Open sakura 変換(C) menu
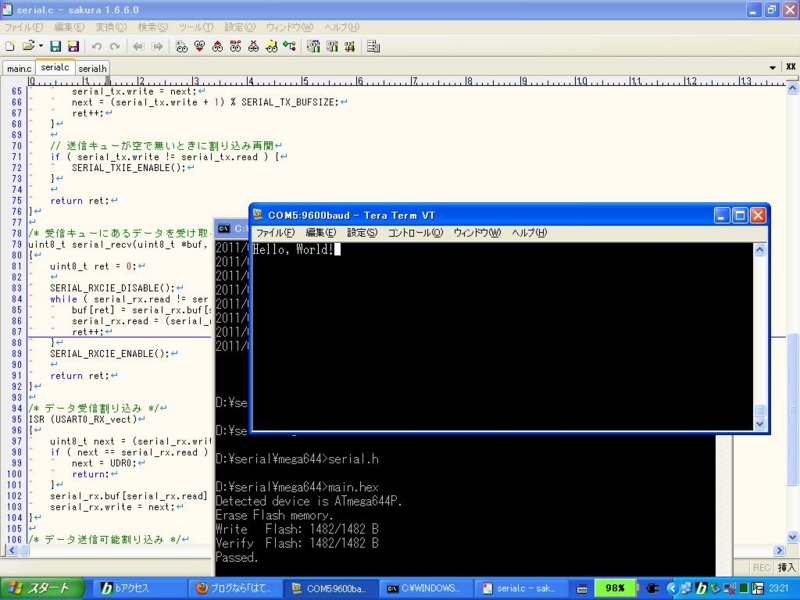The height and width of the screenshot is (600, 800). 111,27
